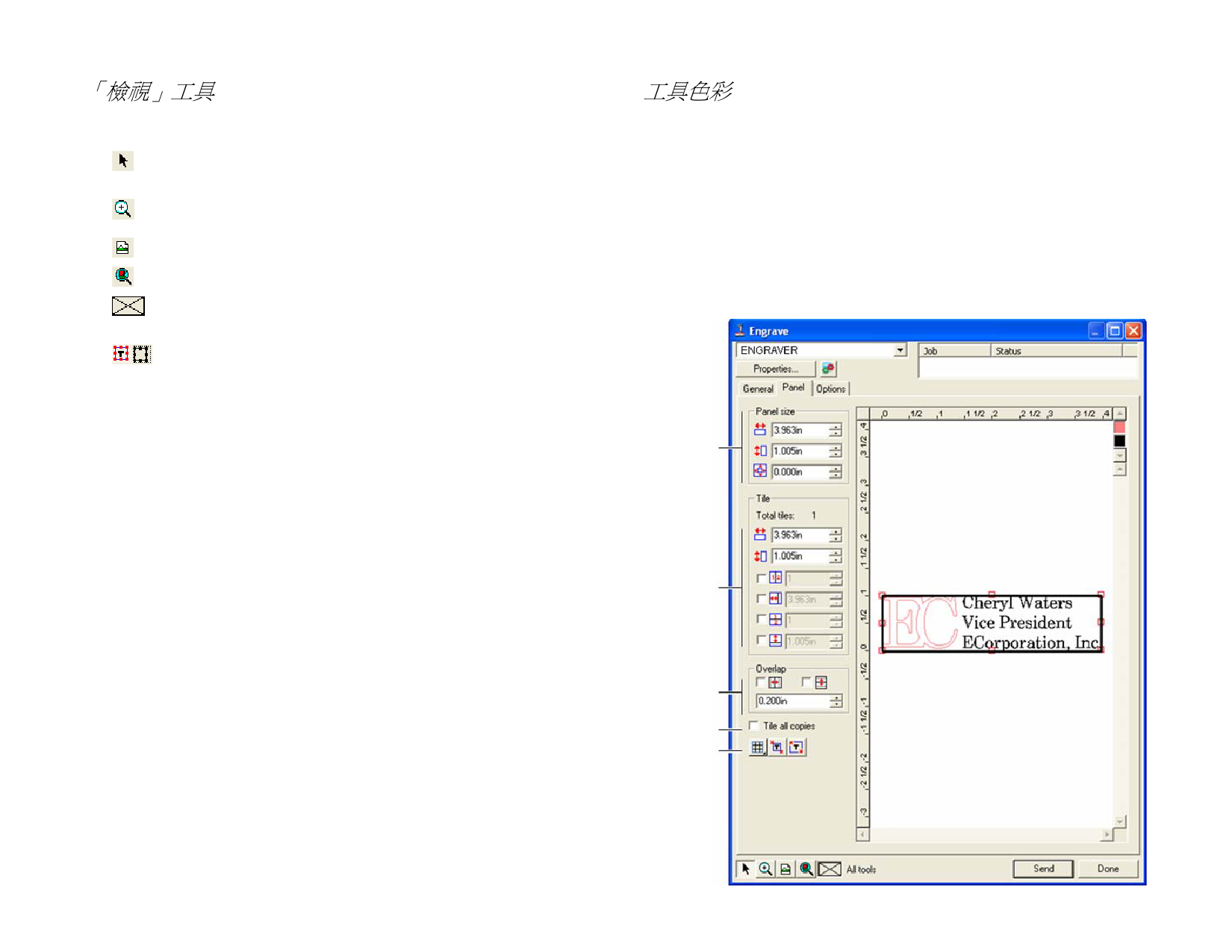Switch to the General tab
This screenshot has width=1232, height=952.
coord(757,389)
